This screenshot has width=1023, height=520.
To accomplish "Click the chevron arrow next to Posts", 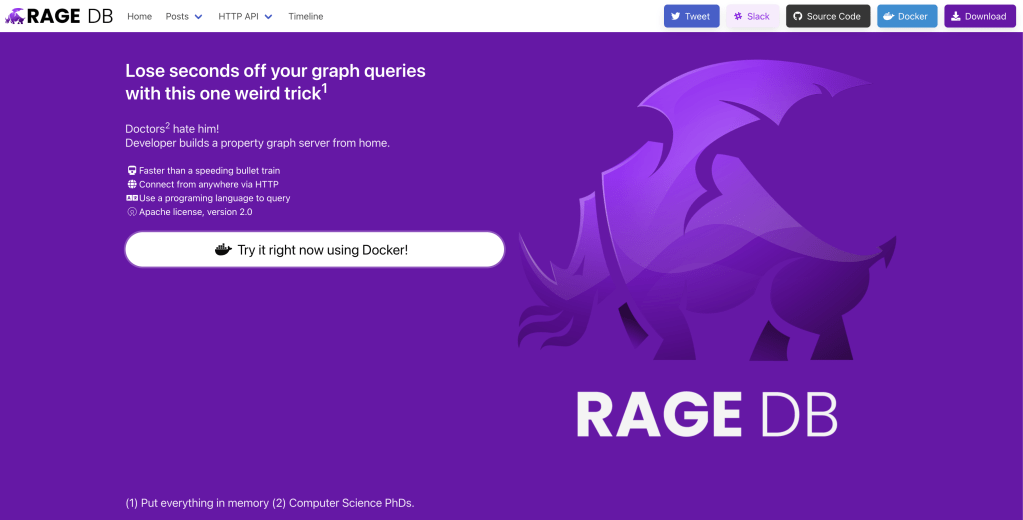I will click(198, 17).
